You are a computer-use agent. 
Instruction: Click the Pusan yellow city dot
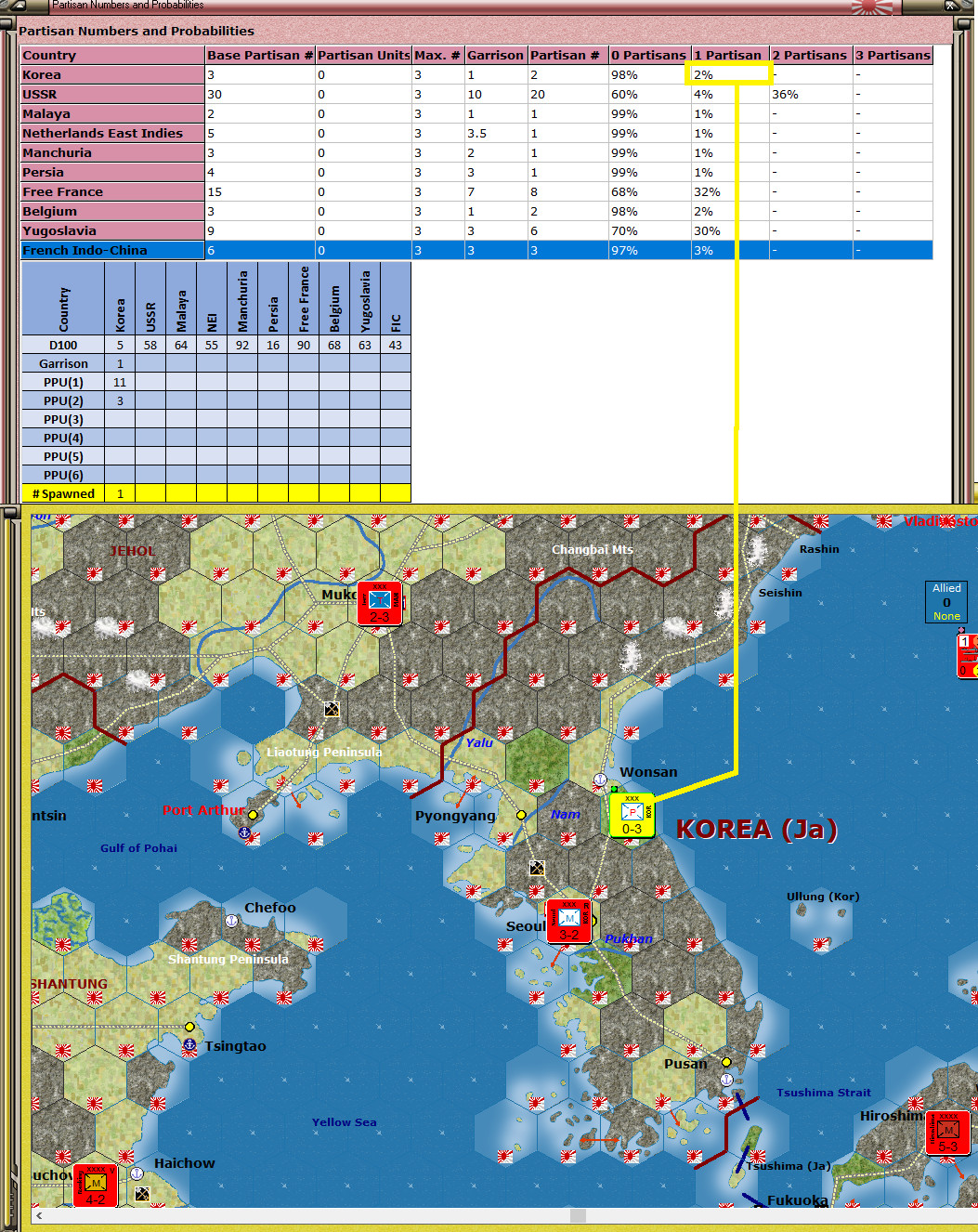(x=726, y=1062)
